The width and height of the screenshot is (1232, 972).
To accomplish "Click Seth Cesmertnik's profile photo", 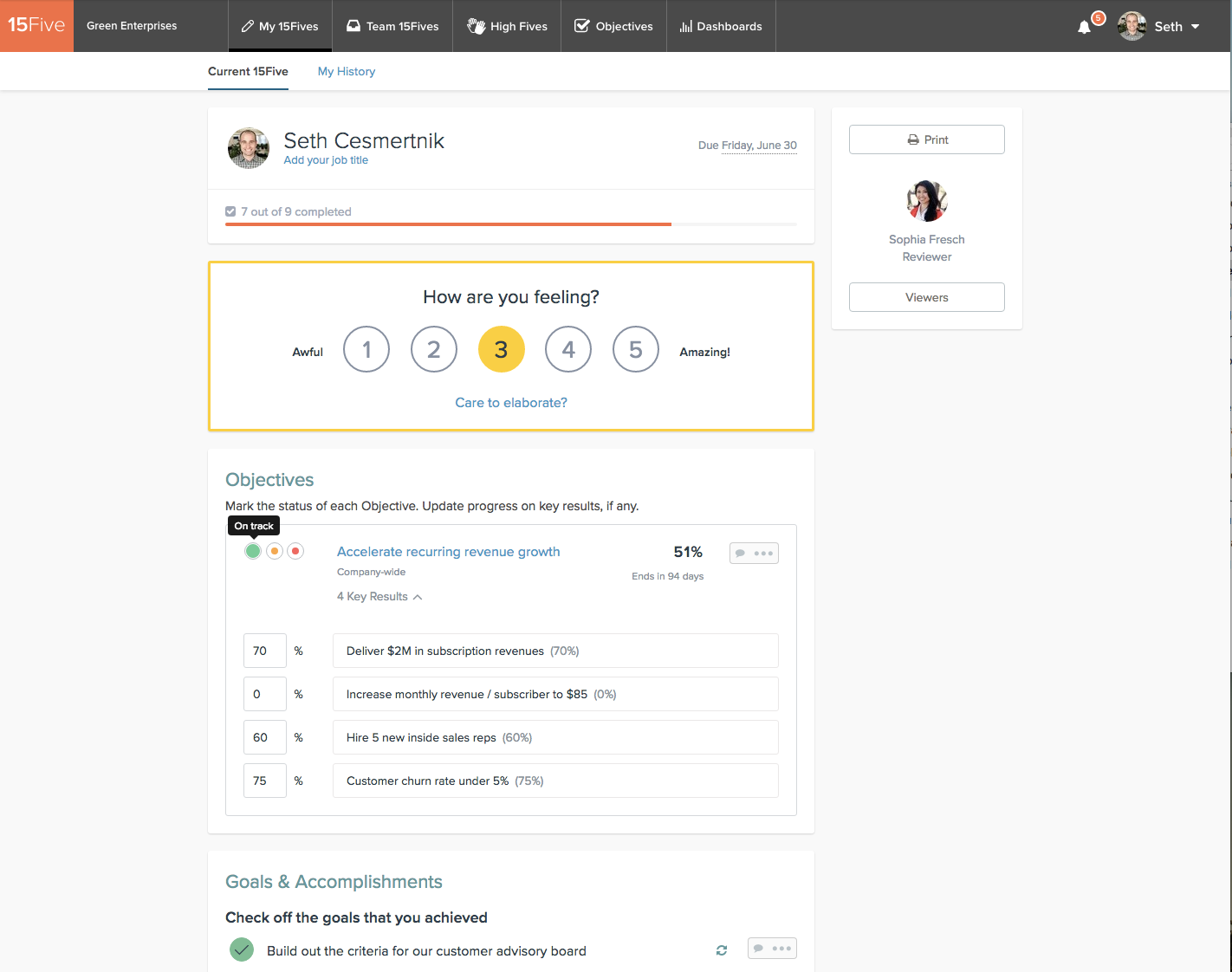I will click(249, 148).
